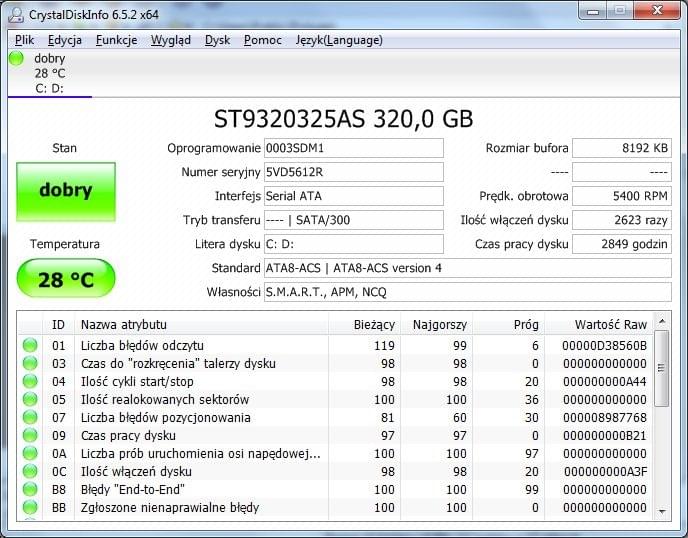The height and width of the screenshot is (538, 688).
Task: Select row 'Liczba prób uruchomienia osi napędowej...'
Action: (x=335, y=453)
